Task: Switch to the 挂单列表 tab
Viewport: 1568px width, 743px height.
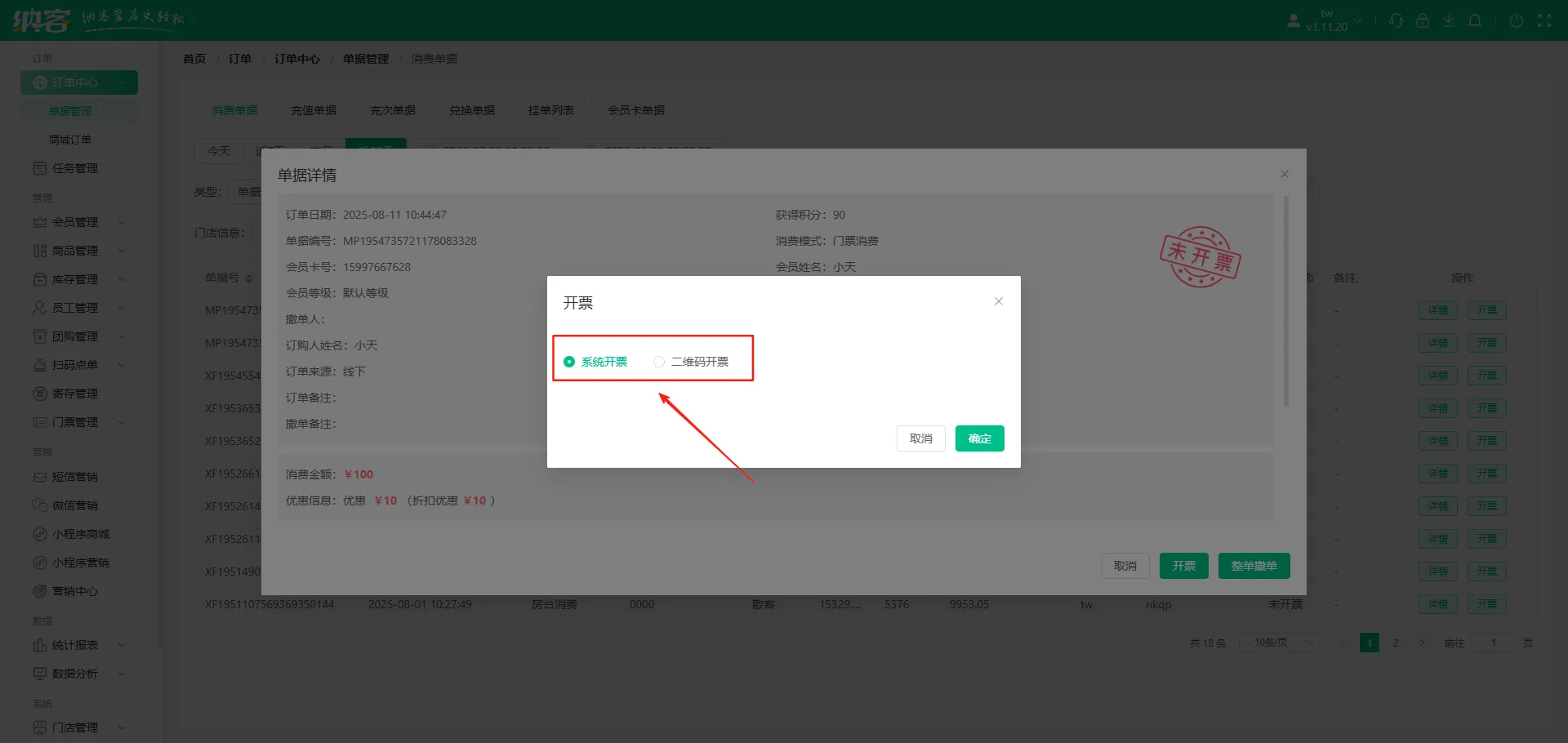Action: (550, 110)
